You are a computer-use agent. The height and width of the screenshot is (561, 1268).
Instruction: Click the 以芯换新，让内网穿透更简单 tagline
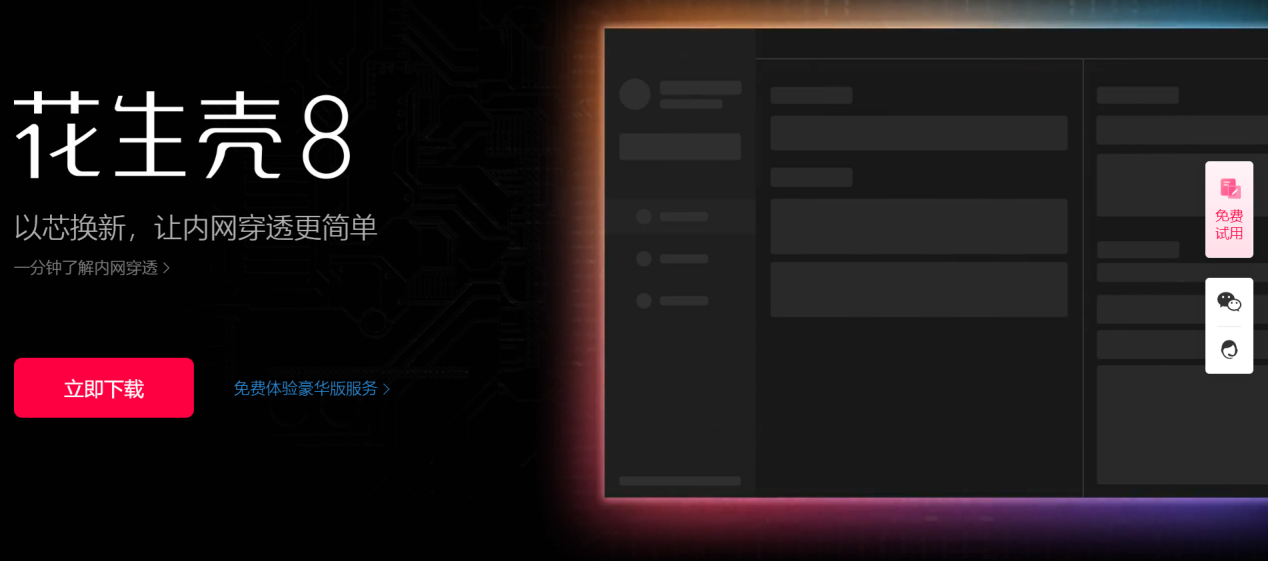[196, 227]
